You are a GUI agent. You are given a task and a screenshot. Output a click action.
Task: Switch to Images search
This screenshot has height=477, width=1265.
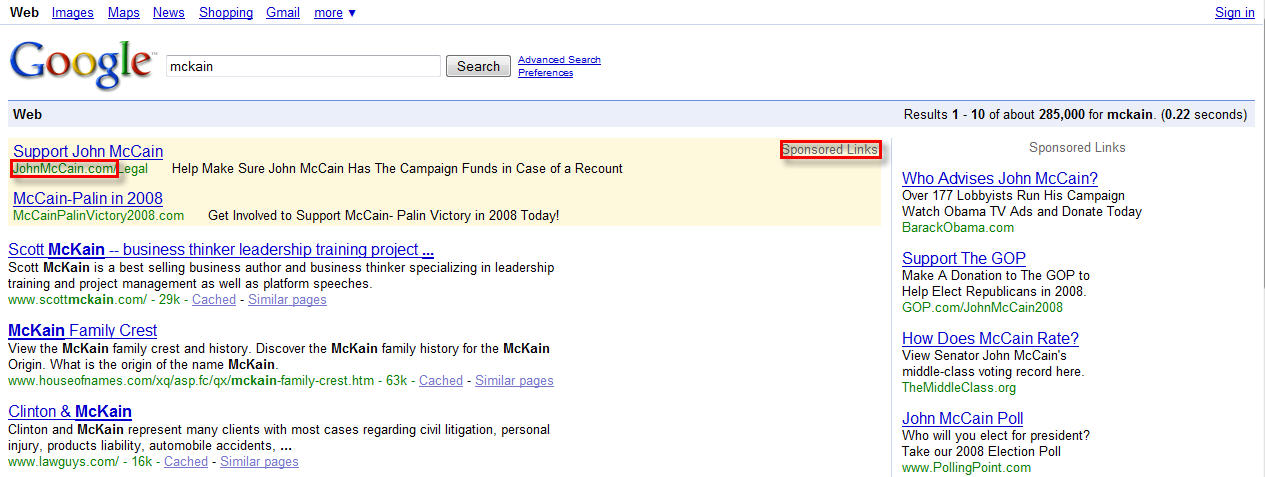[x=72, y=13]
